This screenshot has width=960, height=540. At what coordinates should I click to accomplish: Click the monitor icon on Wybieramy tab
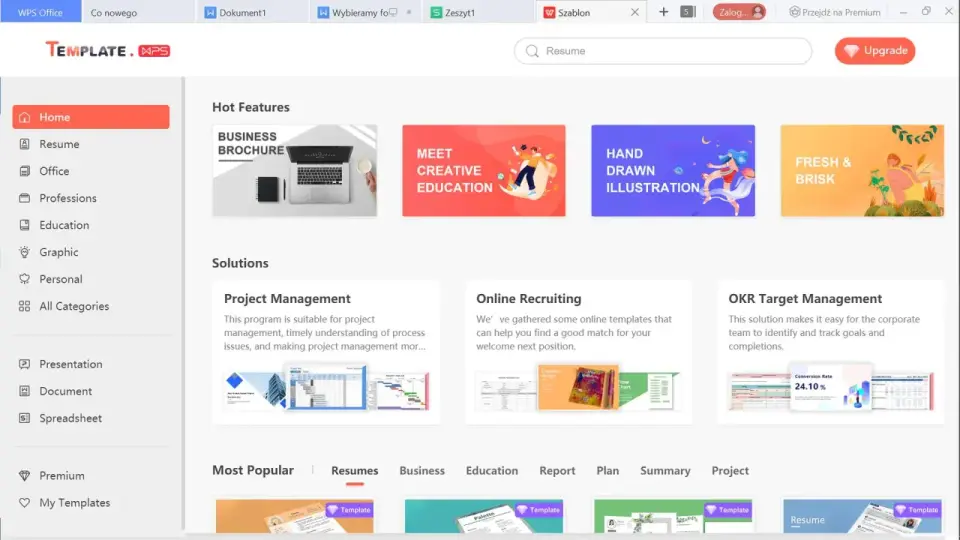coord(393,12)
